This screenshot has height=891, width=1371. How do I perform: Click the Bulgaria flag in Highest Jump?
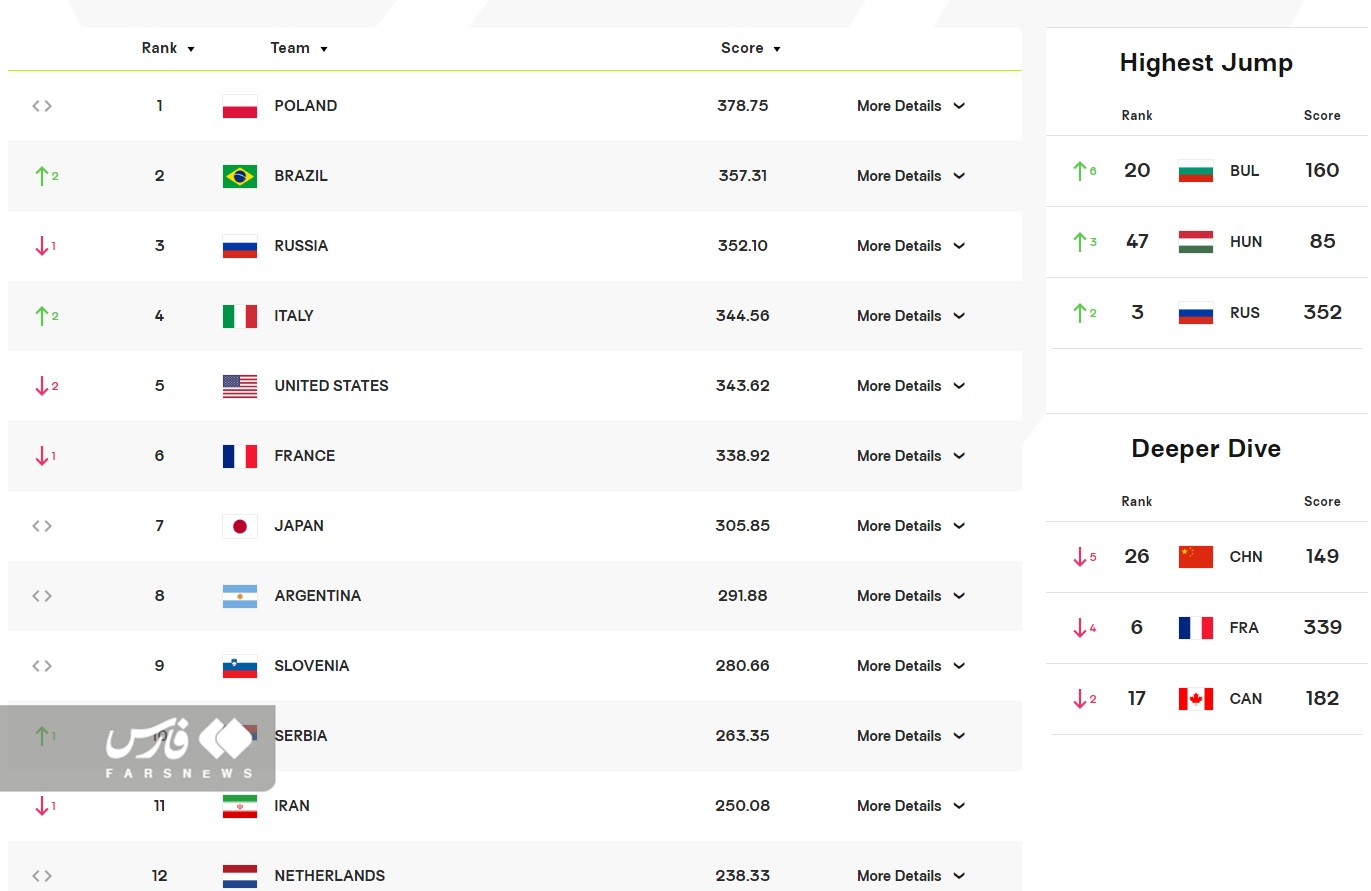[1195, 171]
